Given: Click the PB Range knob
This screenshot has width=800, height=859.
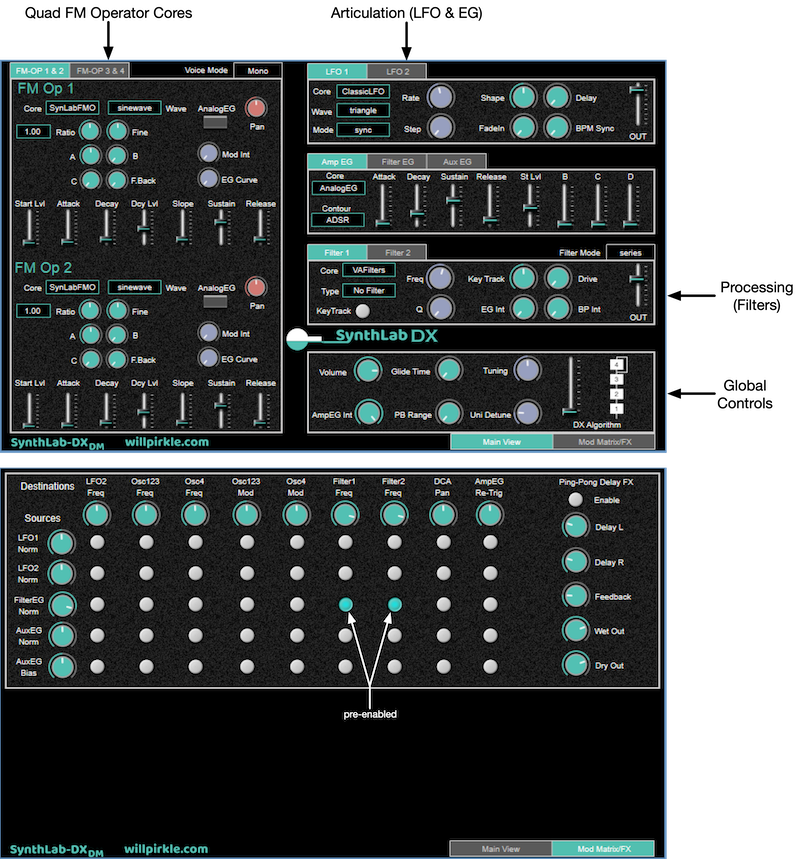Looking at the screenshot, I should pos(449,414).
